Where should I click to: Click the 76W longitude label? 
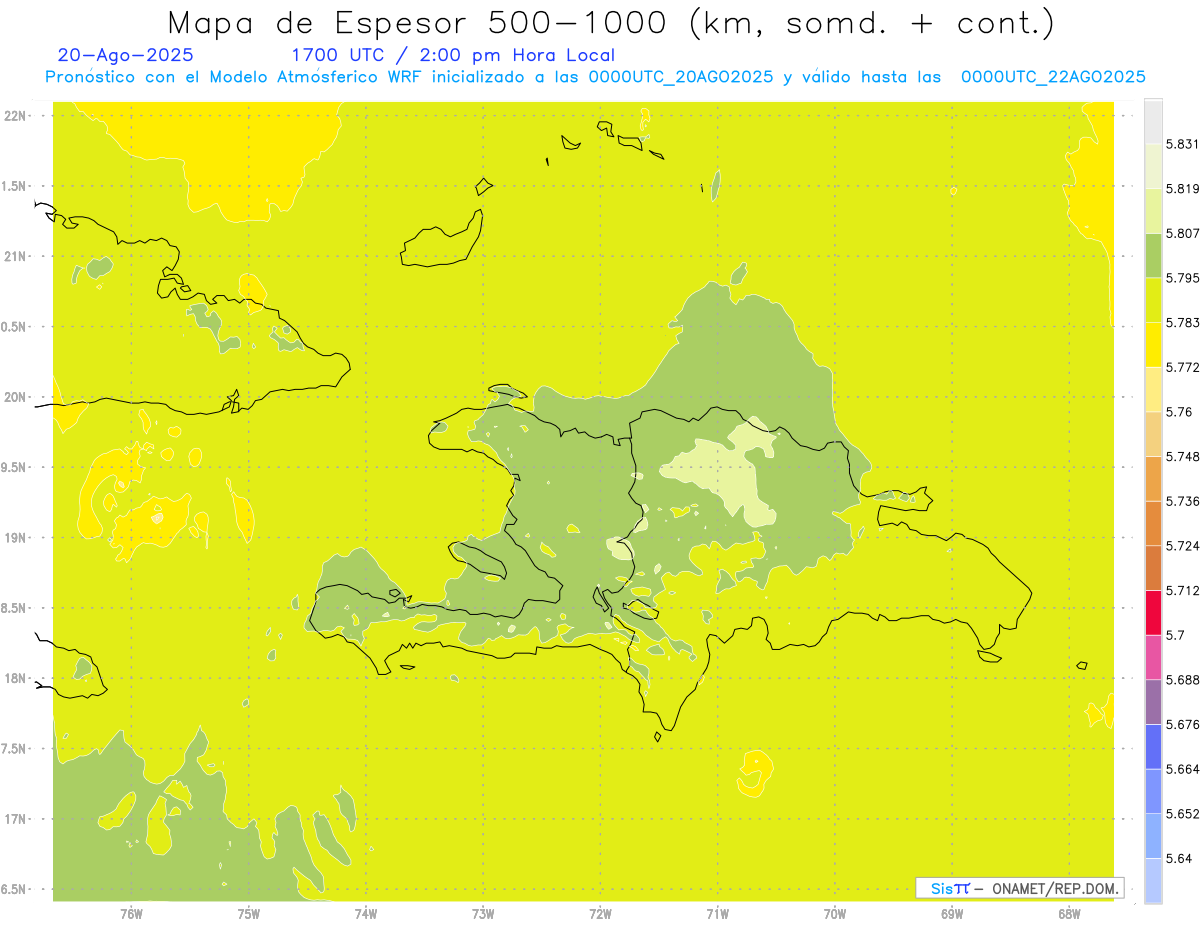tap(131, 913)
